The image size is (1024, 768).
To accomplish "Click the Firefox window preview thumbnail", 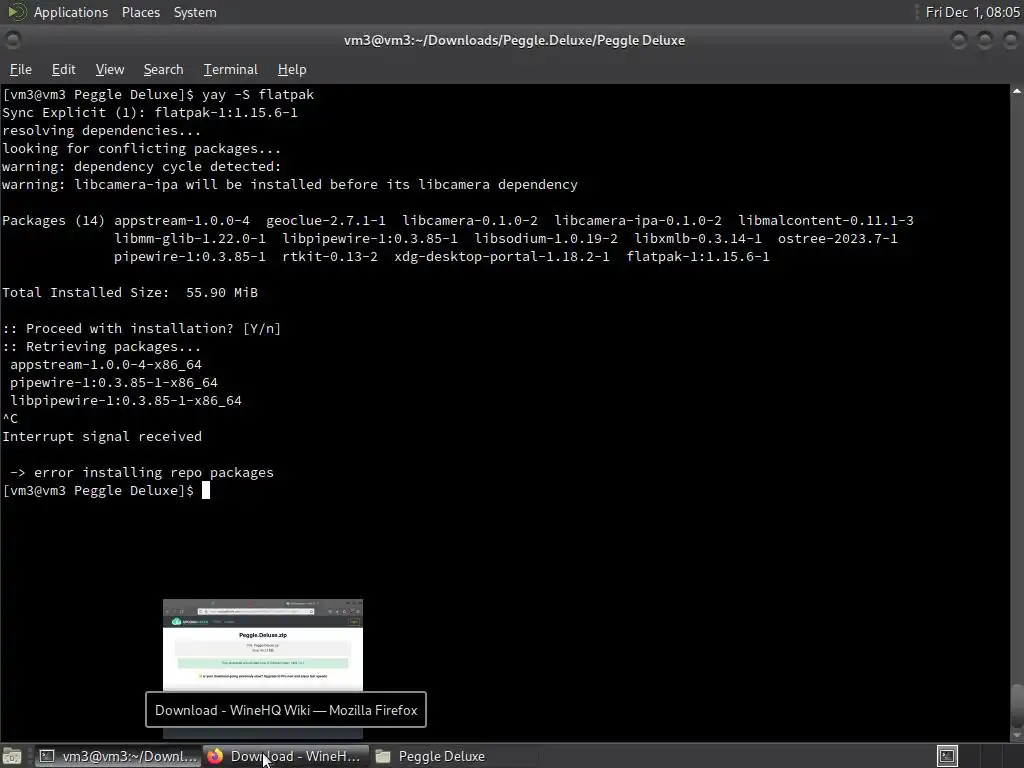I will point(263,645).
